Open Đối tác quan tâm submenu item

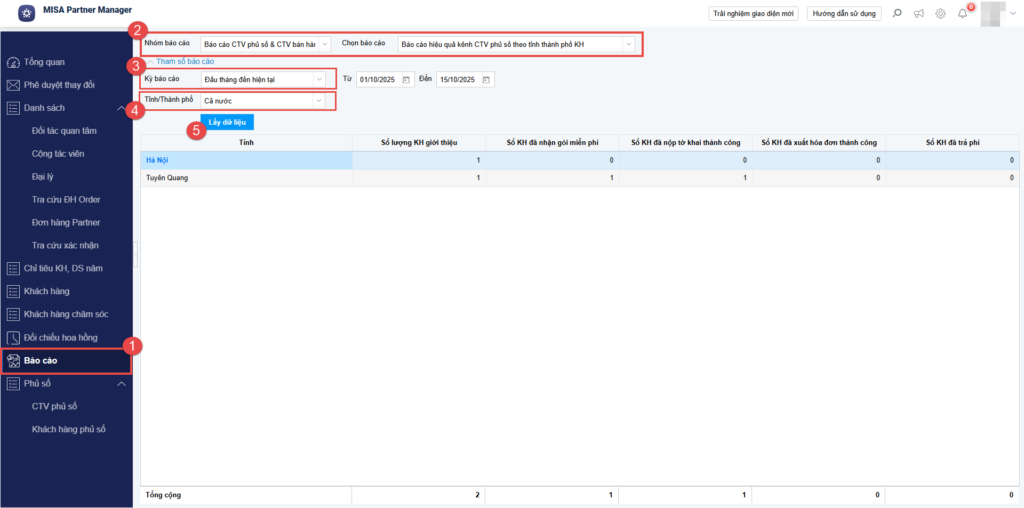coord(64,131)
